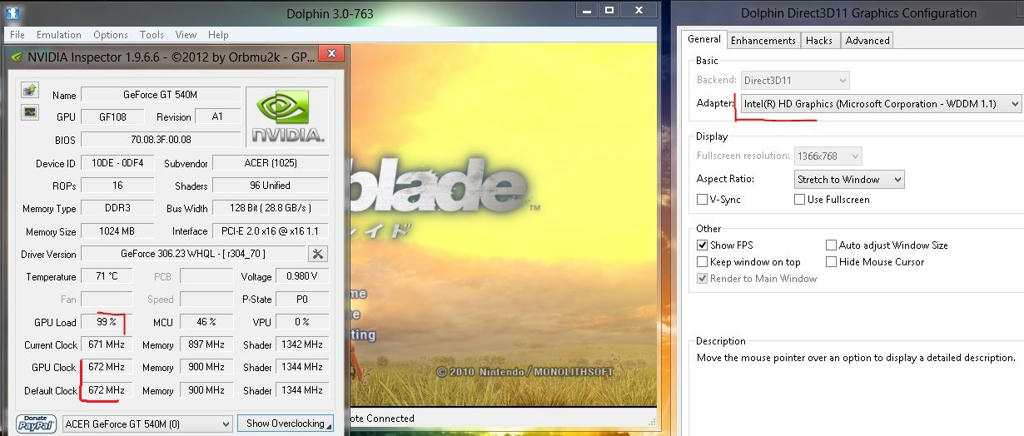Enable Auto adjust Window Size
This screenshot has width=1024, height=436.
[x=831, y=245]
